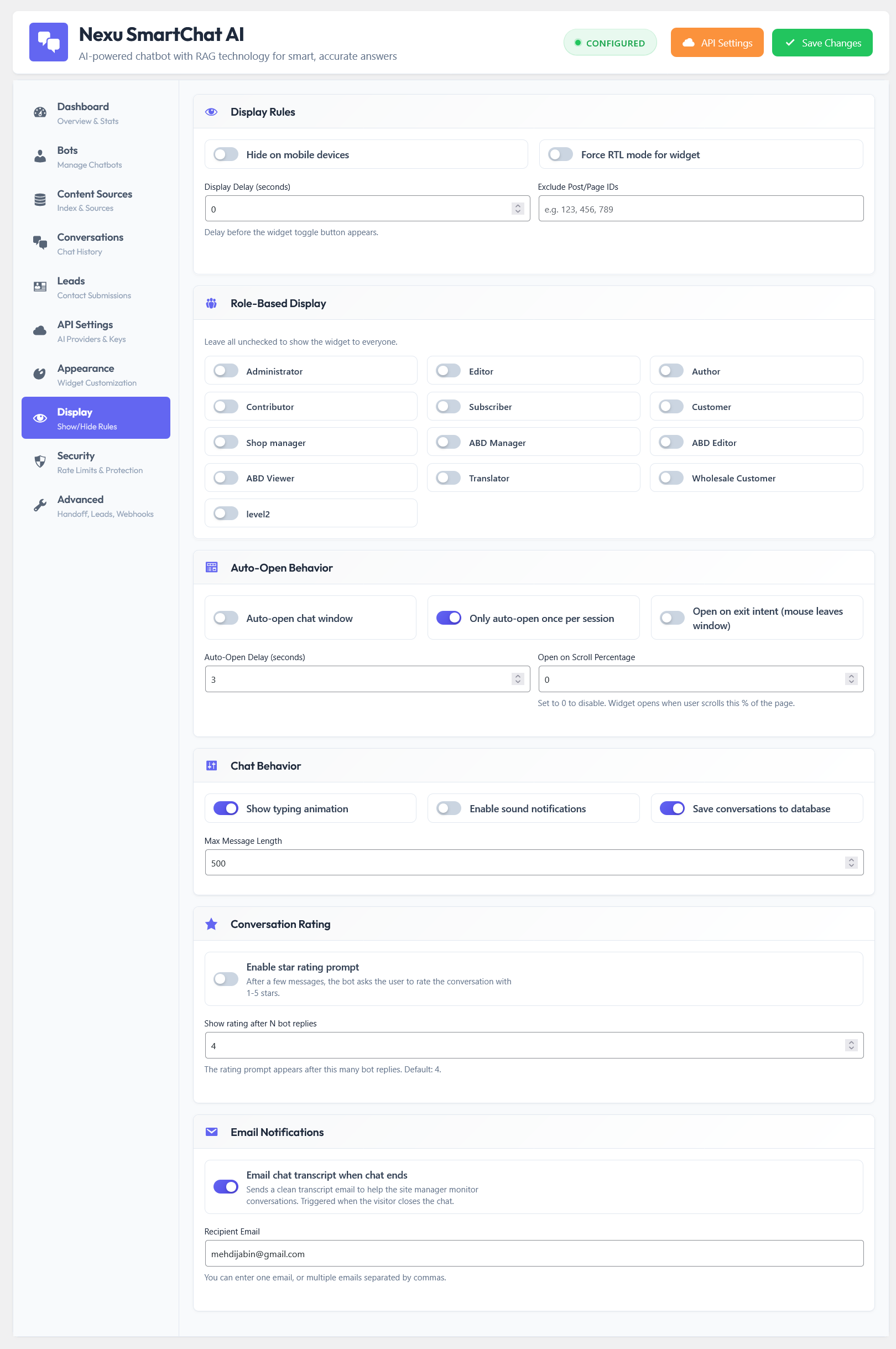
Task: Click the Bots person icon in sidebar
Action: 40,156
